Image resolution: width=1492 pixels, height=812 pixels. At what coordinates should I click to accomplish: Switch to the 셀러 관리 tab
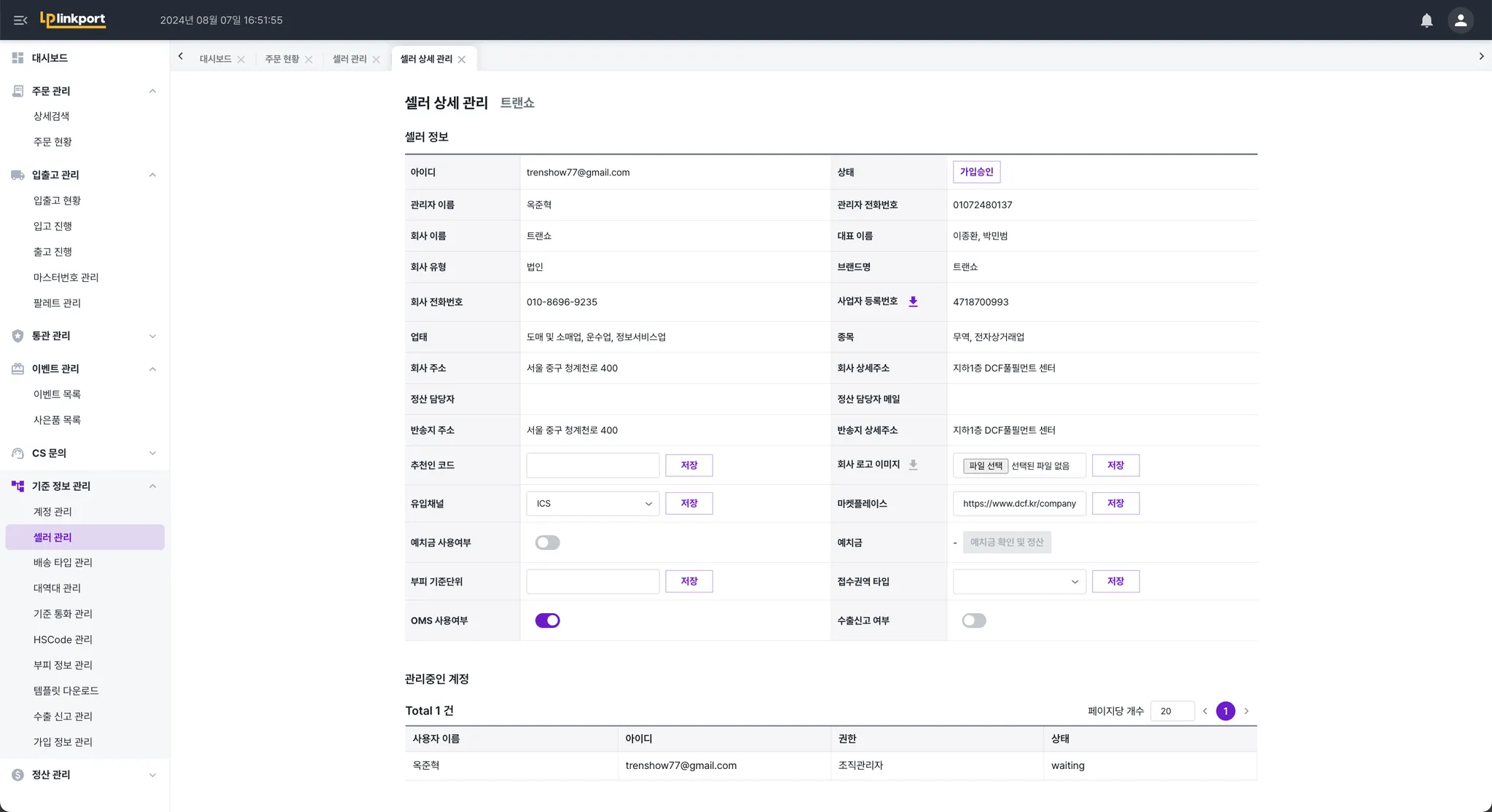point(349,59)
